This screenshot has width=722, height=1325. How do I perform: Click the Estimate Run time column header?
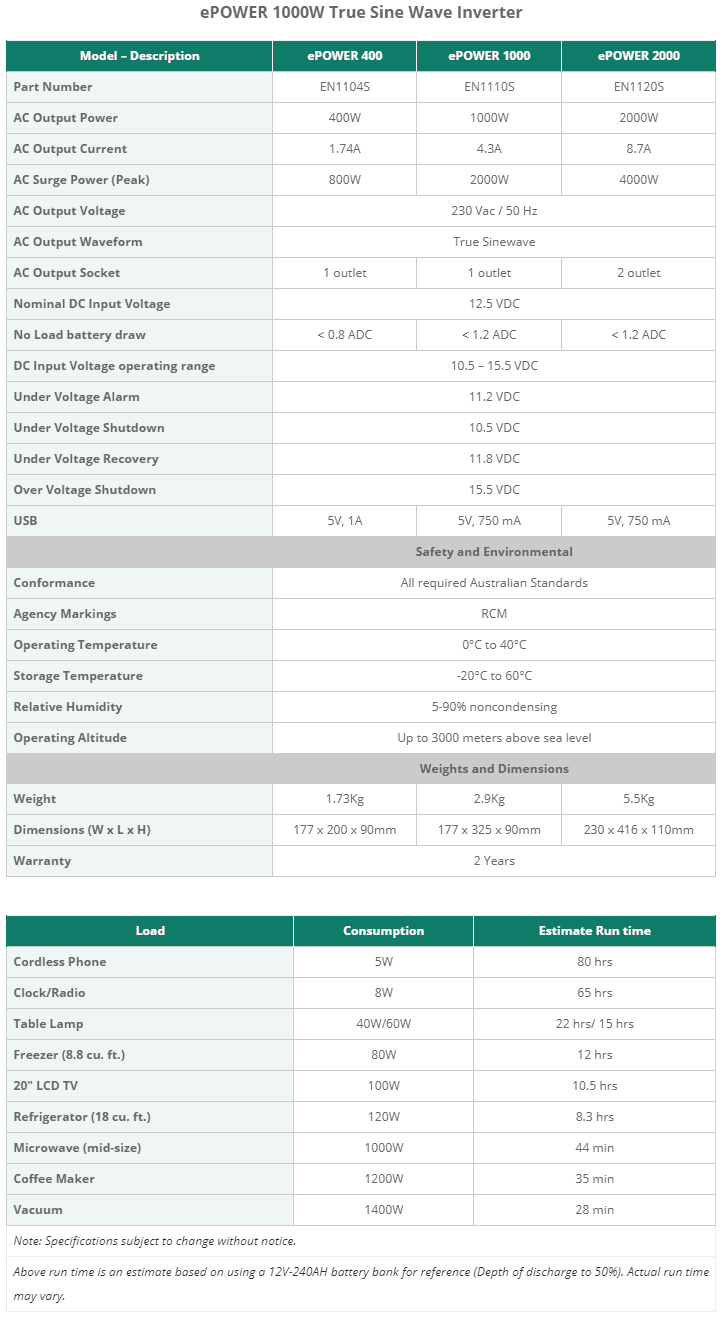[x=595, y=931]
